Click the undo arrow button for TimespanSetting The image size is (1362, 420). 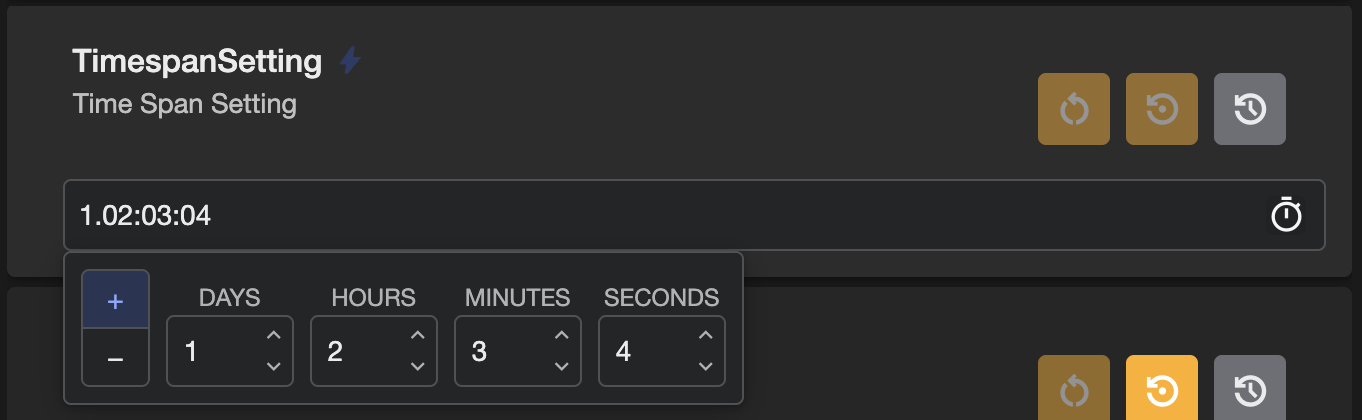pos(1074,109)
